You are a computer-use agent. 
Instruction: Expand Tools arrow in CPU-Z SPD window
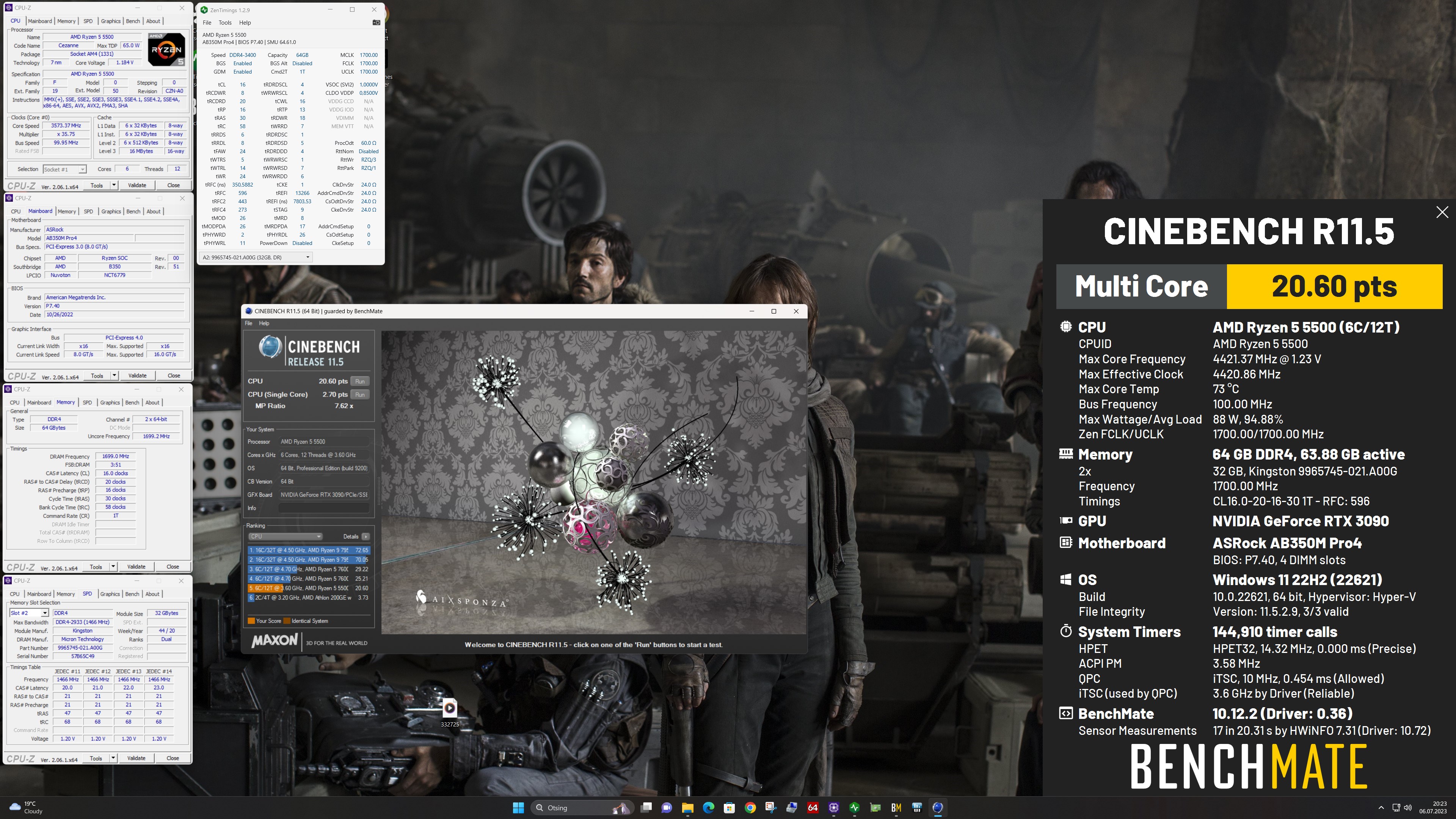point(113,758)
